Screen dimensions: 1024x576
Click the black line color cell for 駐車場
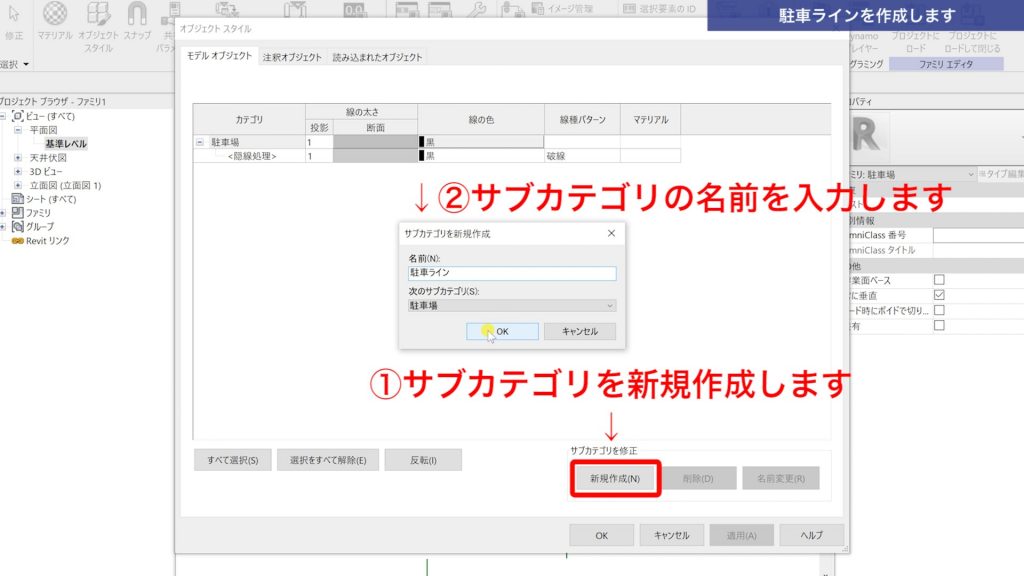[x=481, y=142]
